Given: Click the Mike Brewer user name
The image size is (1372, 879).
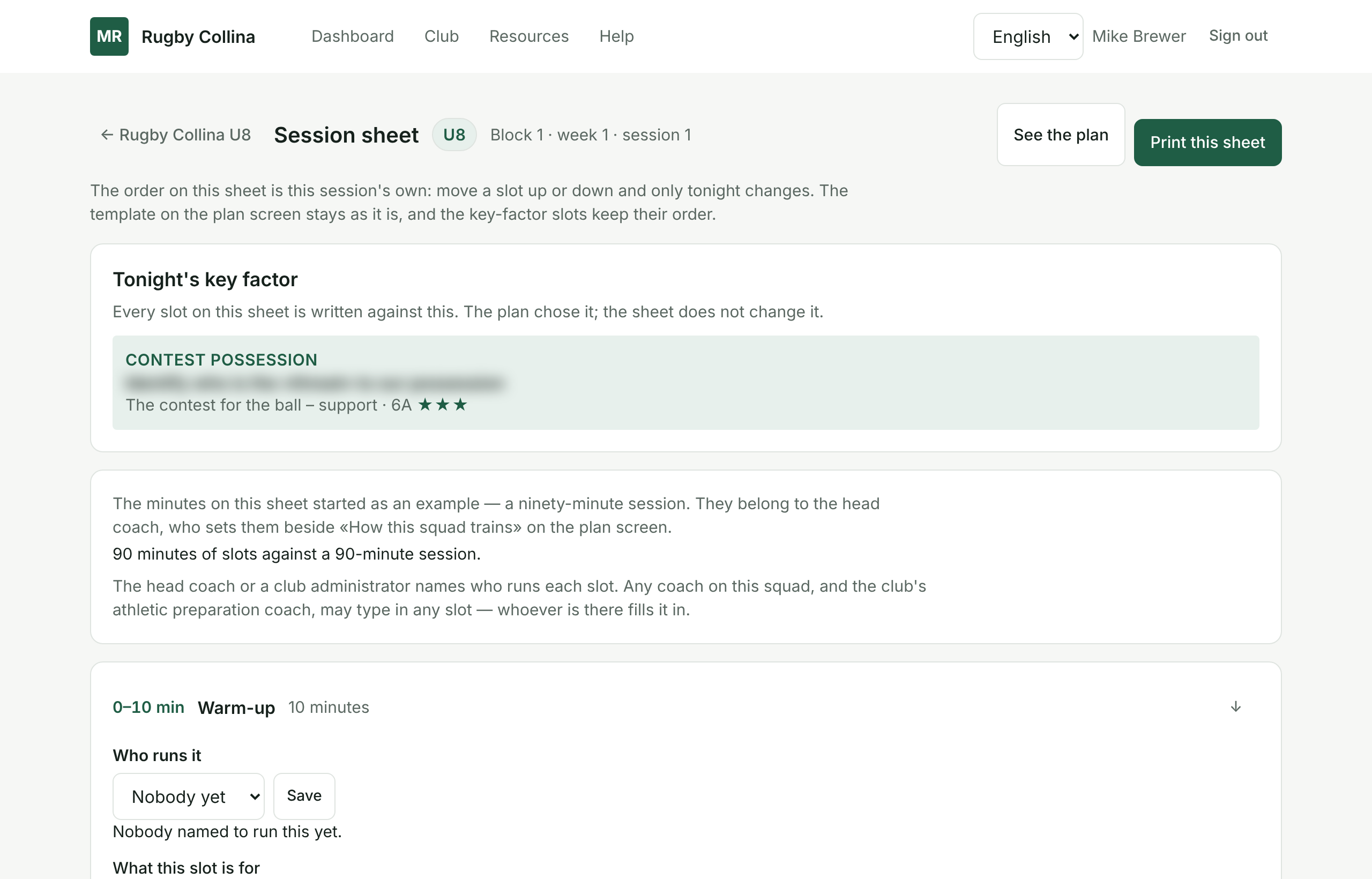Looking at the screenshot, I should click(1138, 36).
